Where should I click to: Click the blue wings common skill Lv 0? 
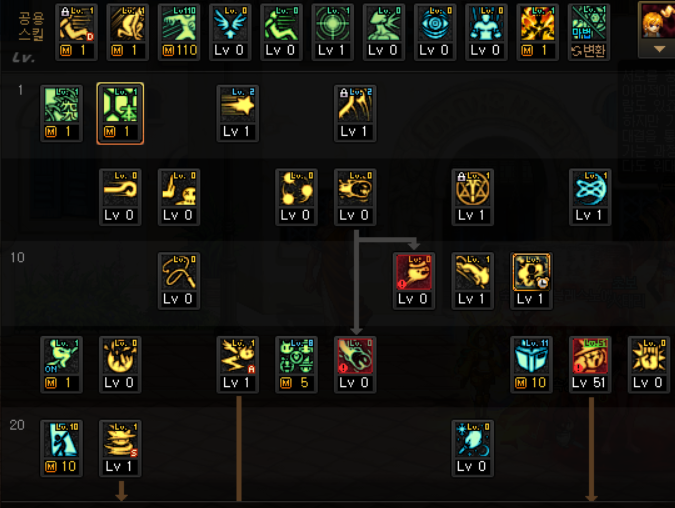[230, 32]
